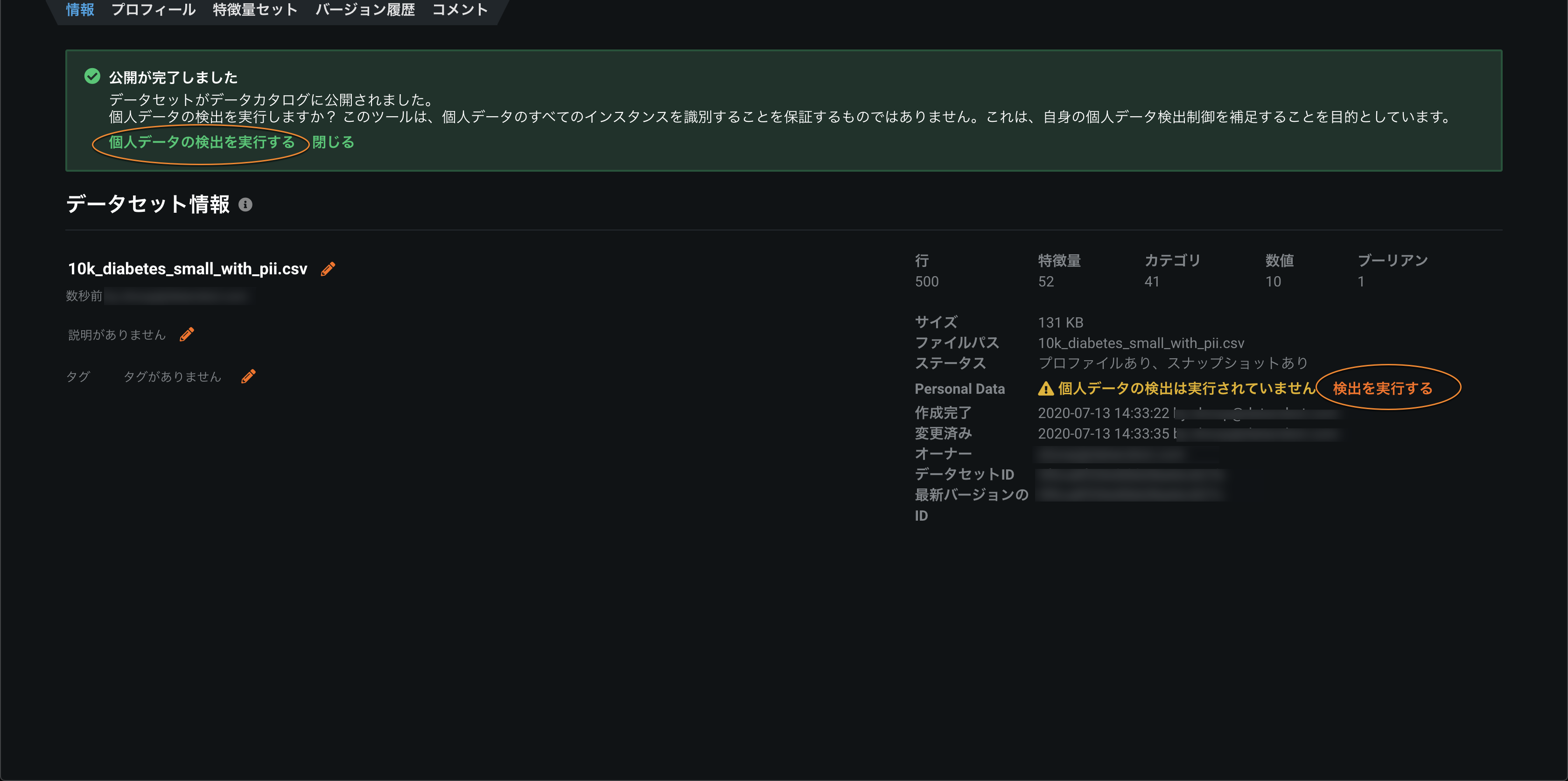Click the ファイルパス value text

point(1141,343)
